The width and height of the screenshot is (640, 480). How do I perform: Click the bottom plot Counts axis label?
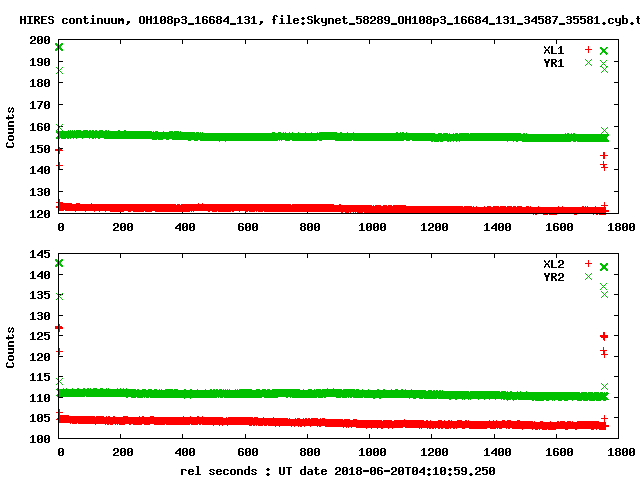[x=10, y=347]
